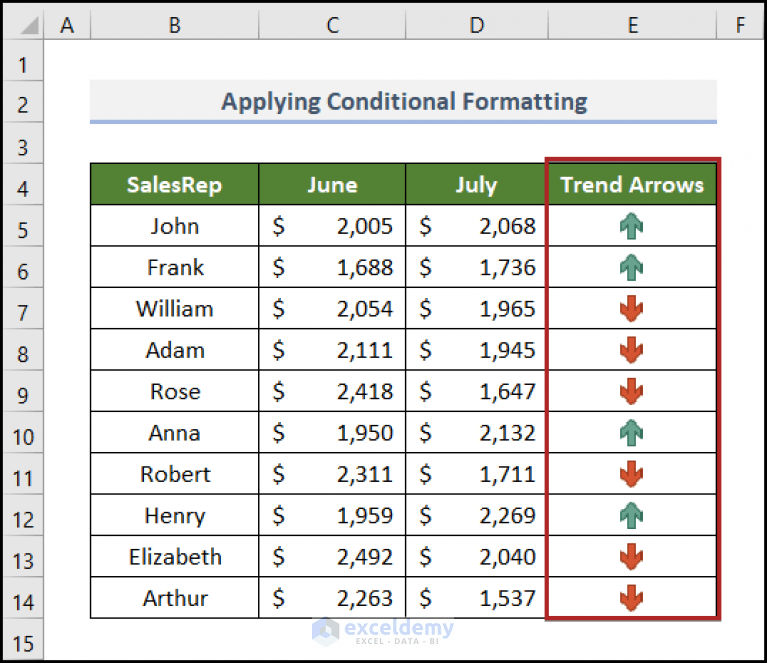Click the cell containing Henry
Viewport: 767px width, 663px height.
pyautogui.click(x=175, y=515)
